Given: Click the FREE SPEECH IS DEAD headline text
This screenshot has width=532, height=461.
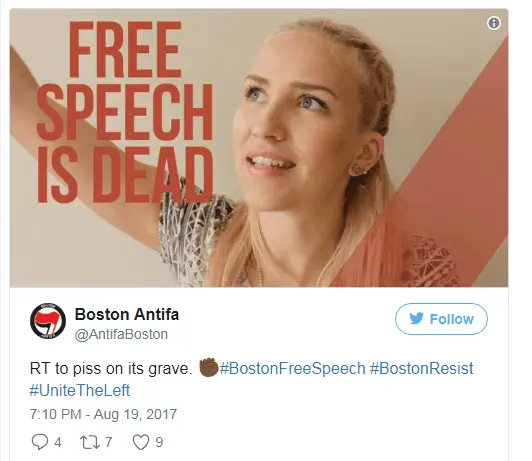Looking at the screenshot, I should (125, 112).
